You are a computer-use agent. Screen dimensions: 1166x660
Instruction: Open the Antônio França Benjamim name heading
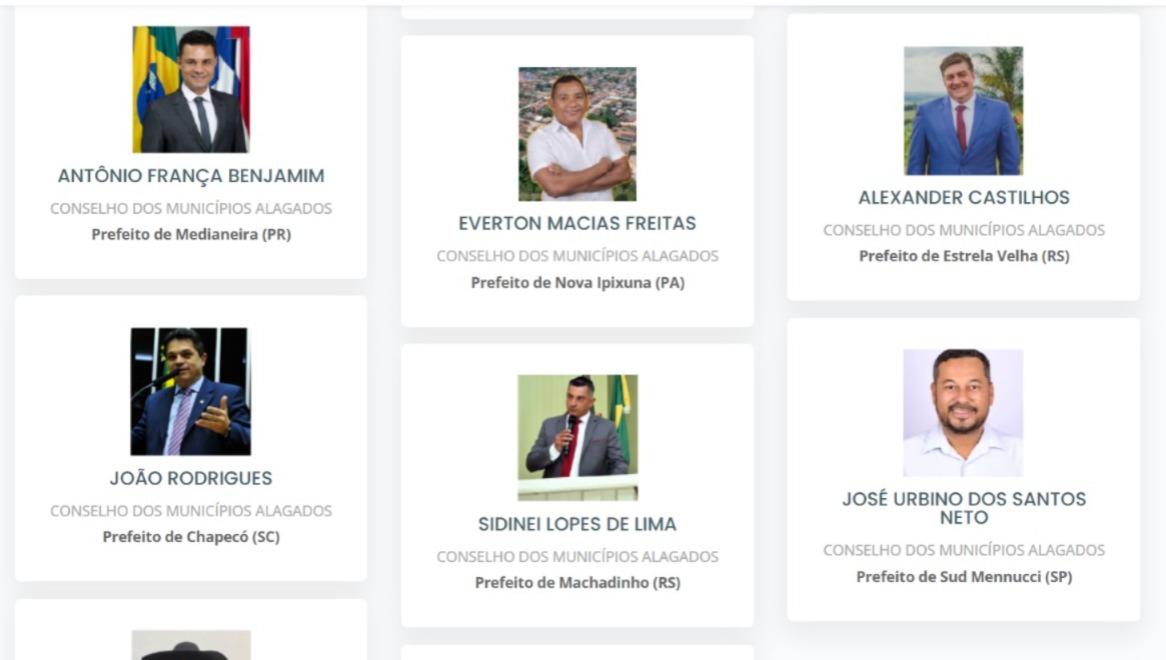[x=191, y=176]
